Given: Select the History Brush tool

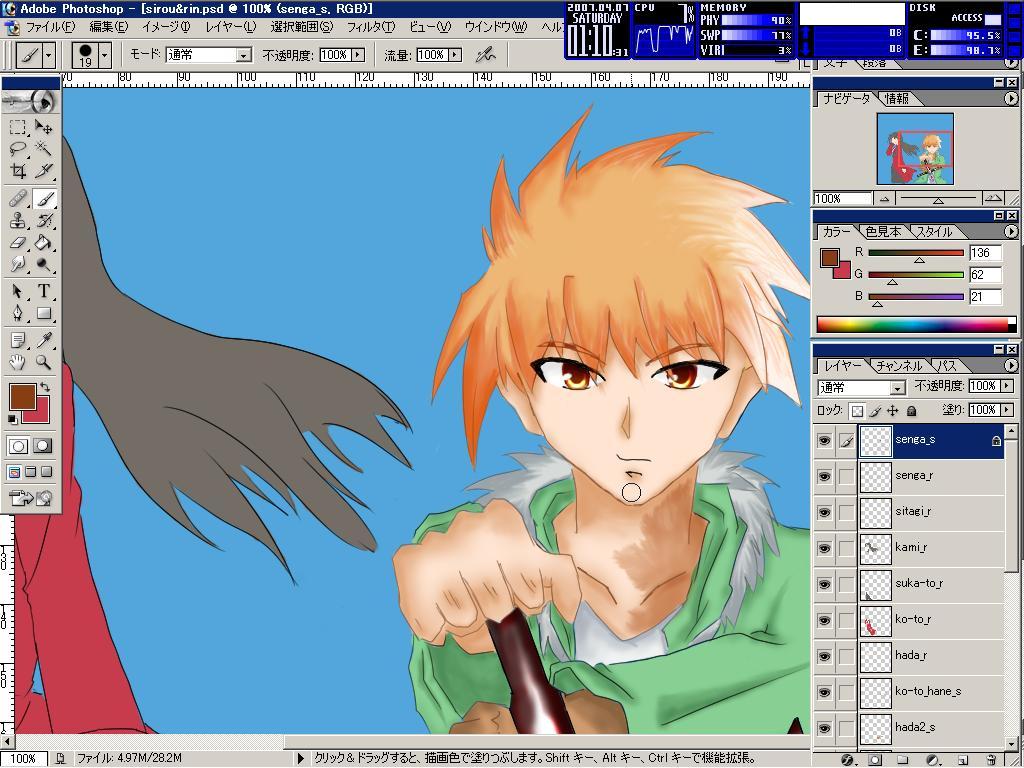Looking at the screenshot, I should pyautogui.click(x=43, y=221).
